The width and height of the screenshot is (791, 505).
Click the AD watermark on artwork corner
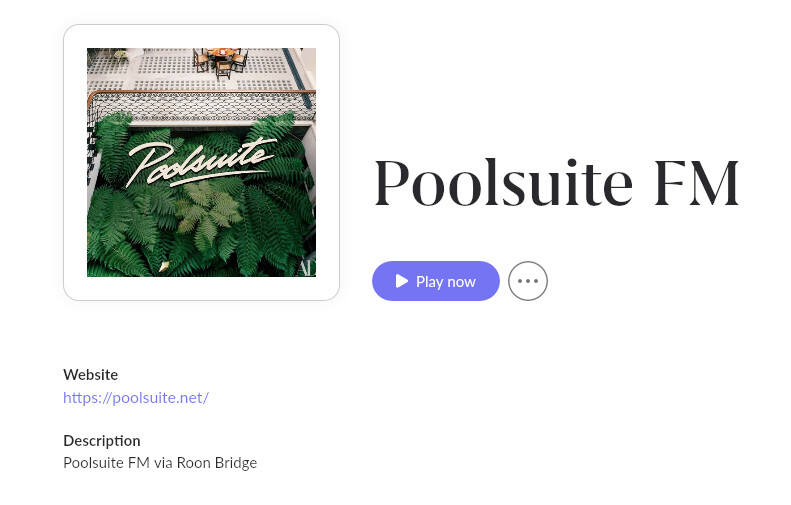[305, 267]
